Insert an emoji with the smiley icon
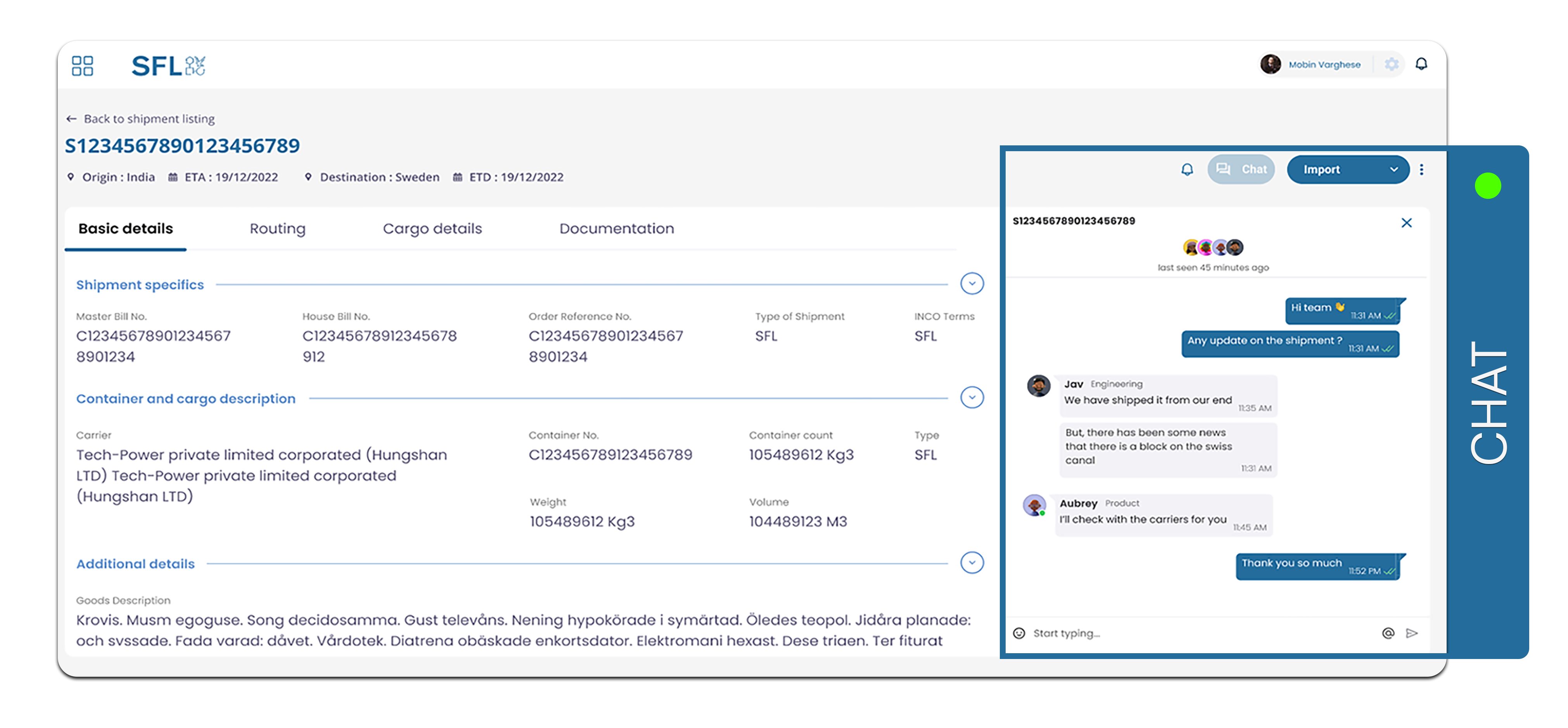This screenshot has width=1568, height=728. pos(1018,633)
